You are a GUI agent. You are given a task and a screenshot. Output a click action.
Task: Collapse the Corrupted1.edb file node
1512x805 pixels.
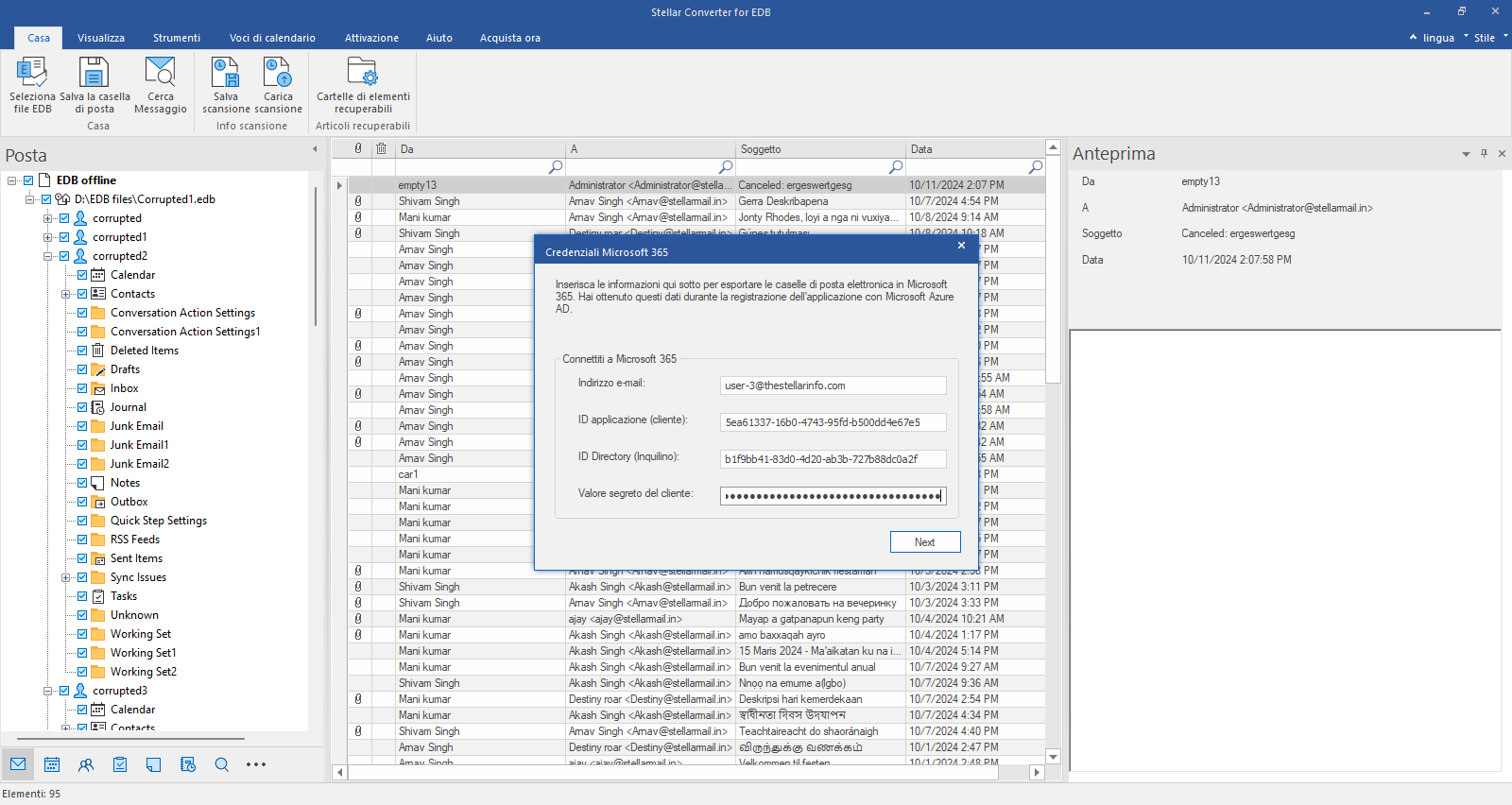(x=29, y=198)
